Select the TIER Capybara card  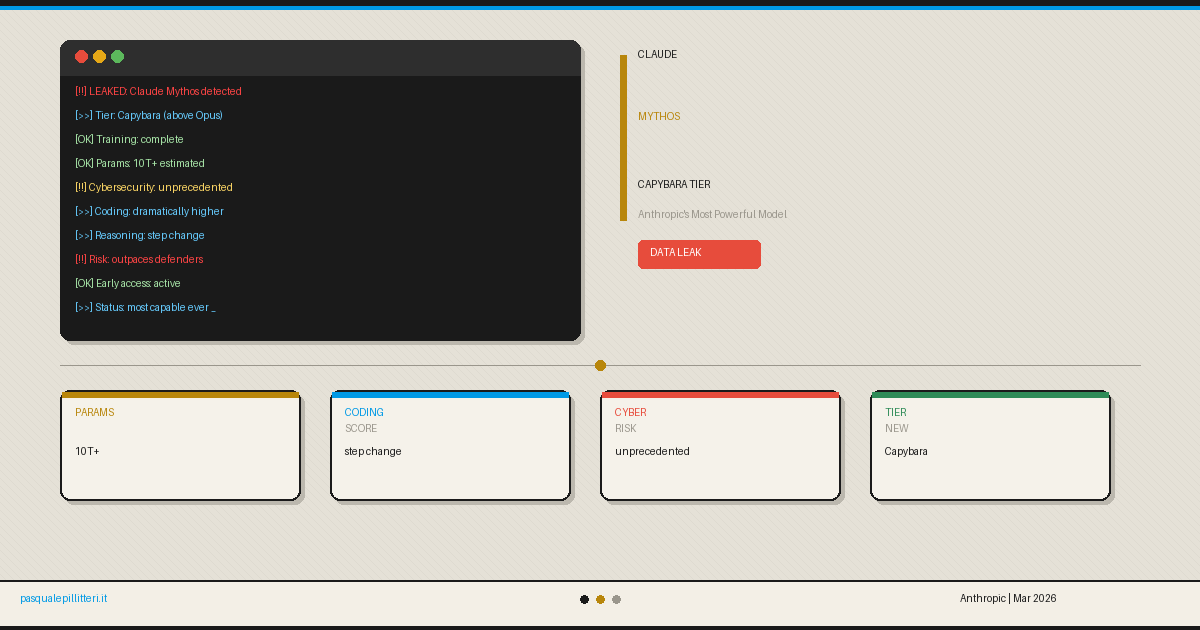990,446
